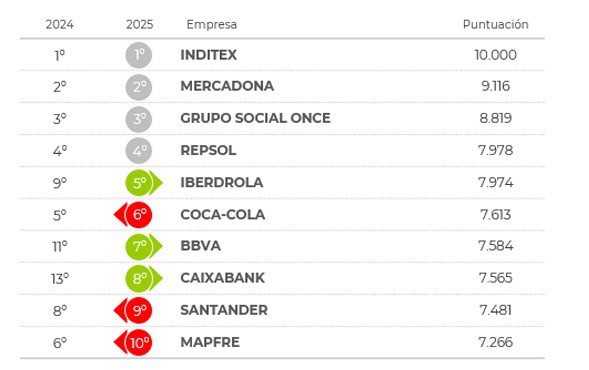The width and height of the screenshot is (589, 370).
Task: Select the red 10º badge for Mapfre
Action: [x=133, y=343]
